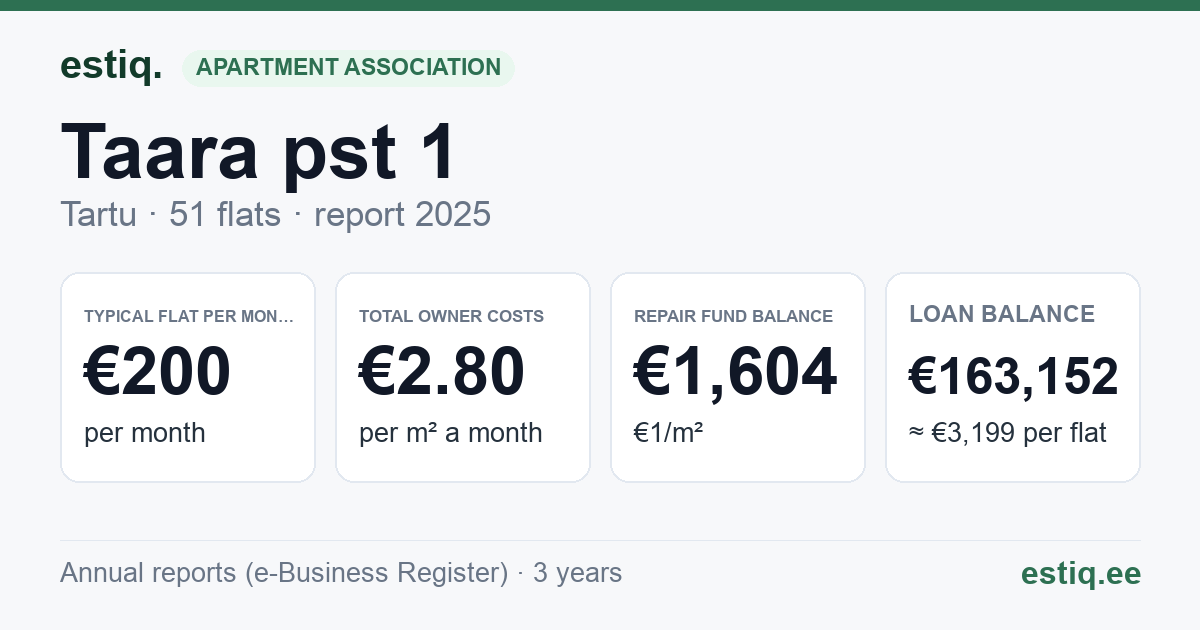Click the 'per m² a month' caption
Image resolution: width=1200 pixels, height=630 pixels.
[450, 433]
